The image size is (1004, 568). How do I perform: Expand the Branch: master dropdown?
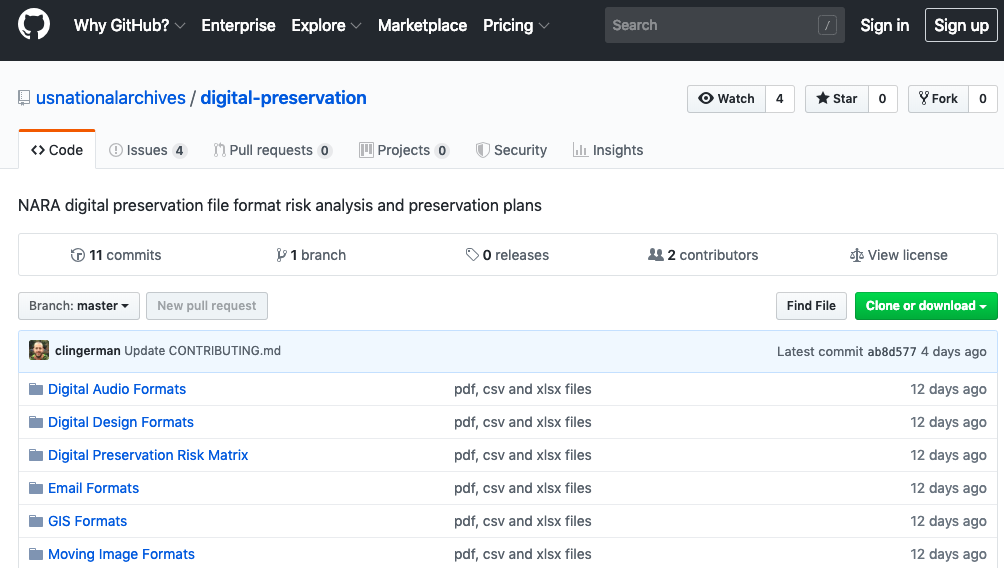[x=79, y=306]
